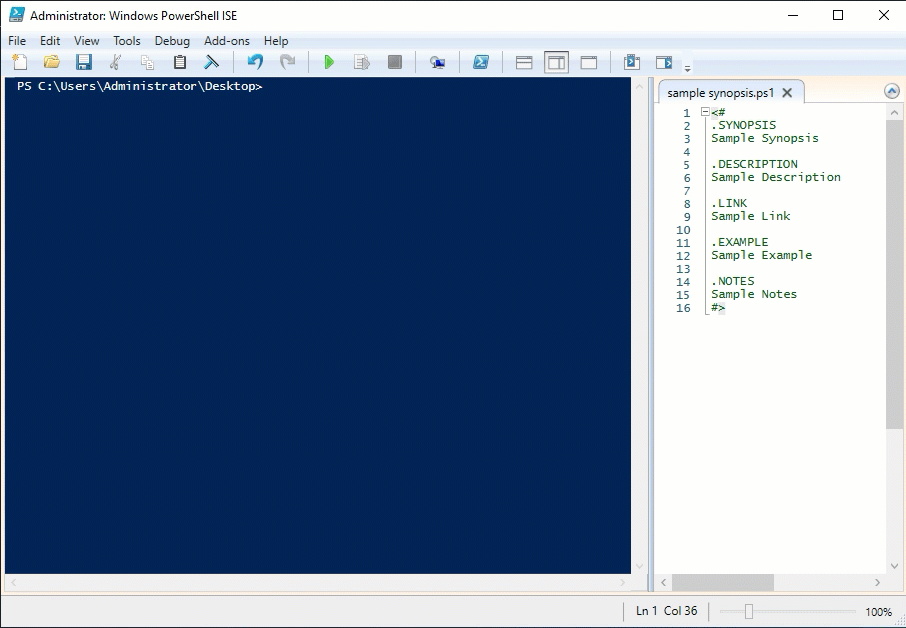Open New Remote PowerShell Tab icon

tap(437, 62)
